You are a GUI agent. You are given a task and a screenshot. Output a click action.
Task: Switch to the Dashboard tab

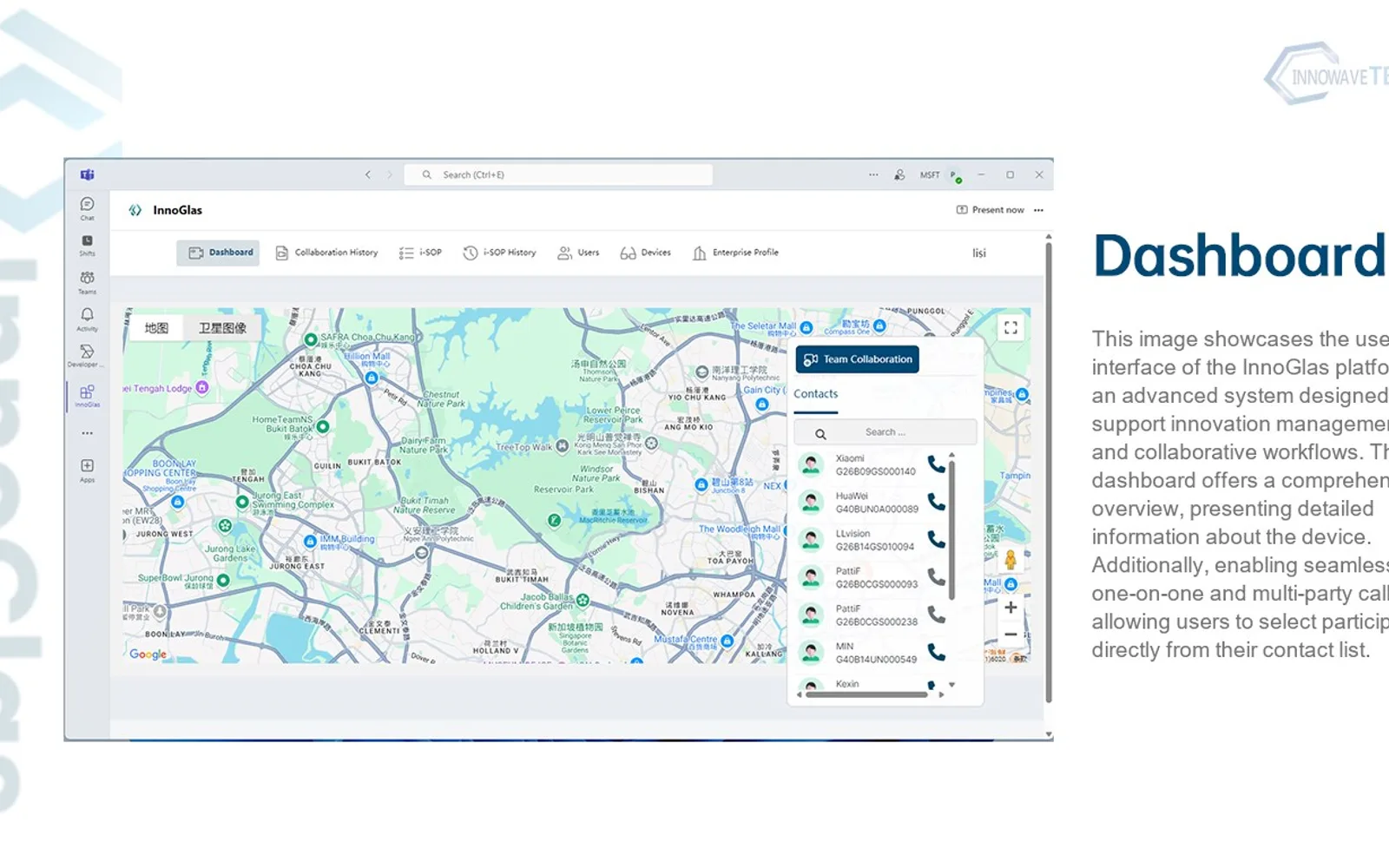coord(218,253)
